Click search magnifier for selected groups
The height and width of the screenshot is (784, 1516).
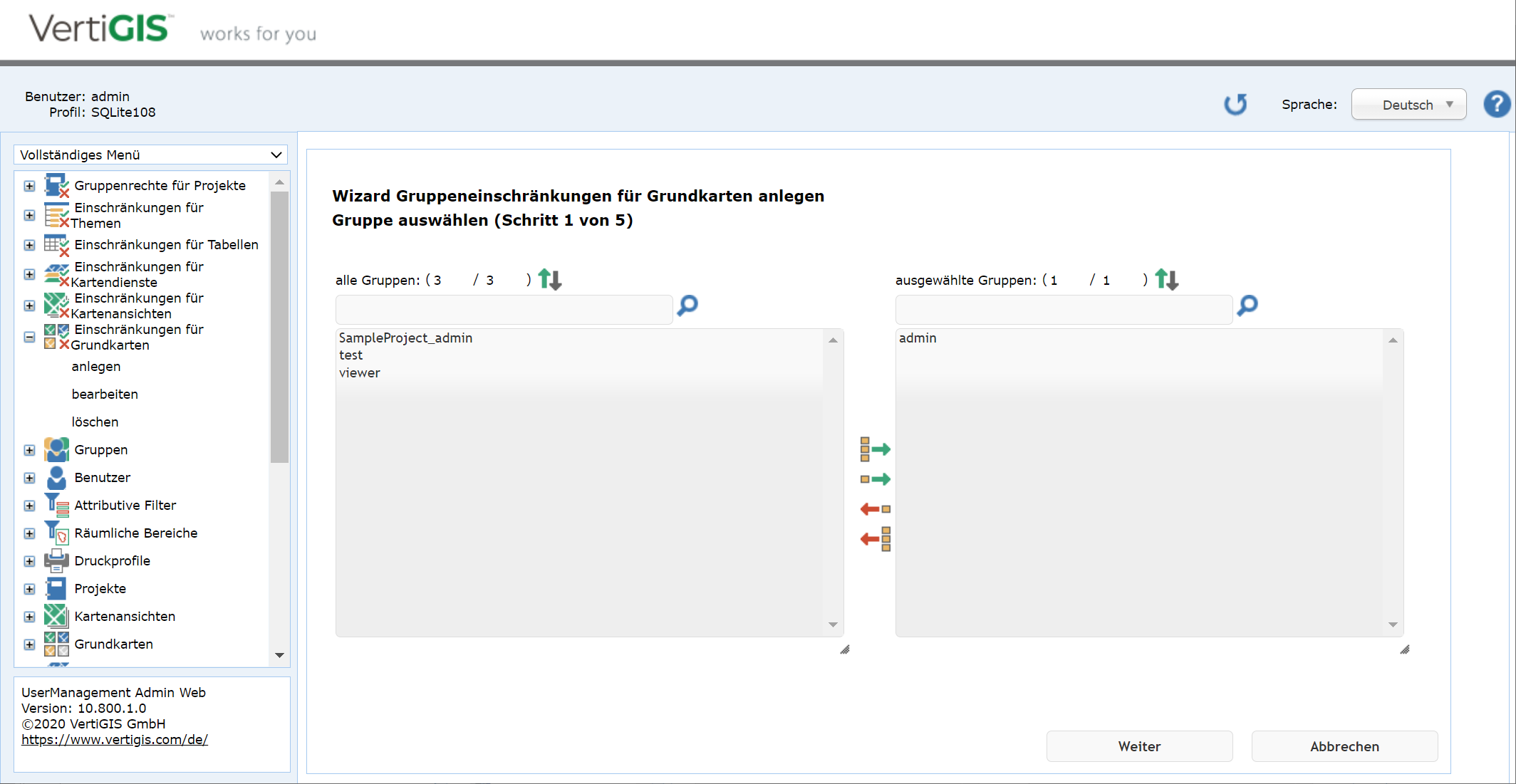[1247, 305]
